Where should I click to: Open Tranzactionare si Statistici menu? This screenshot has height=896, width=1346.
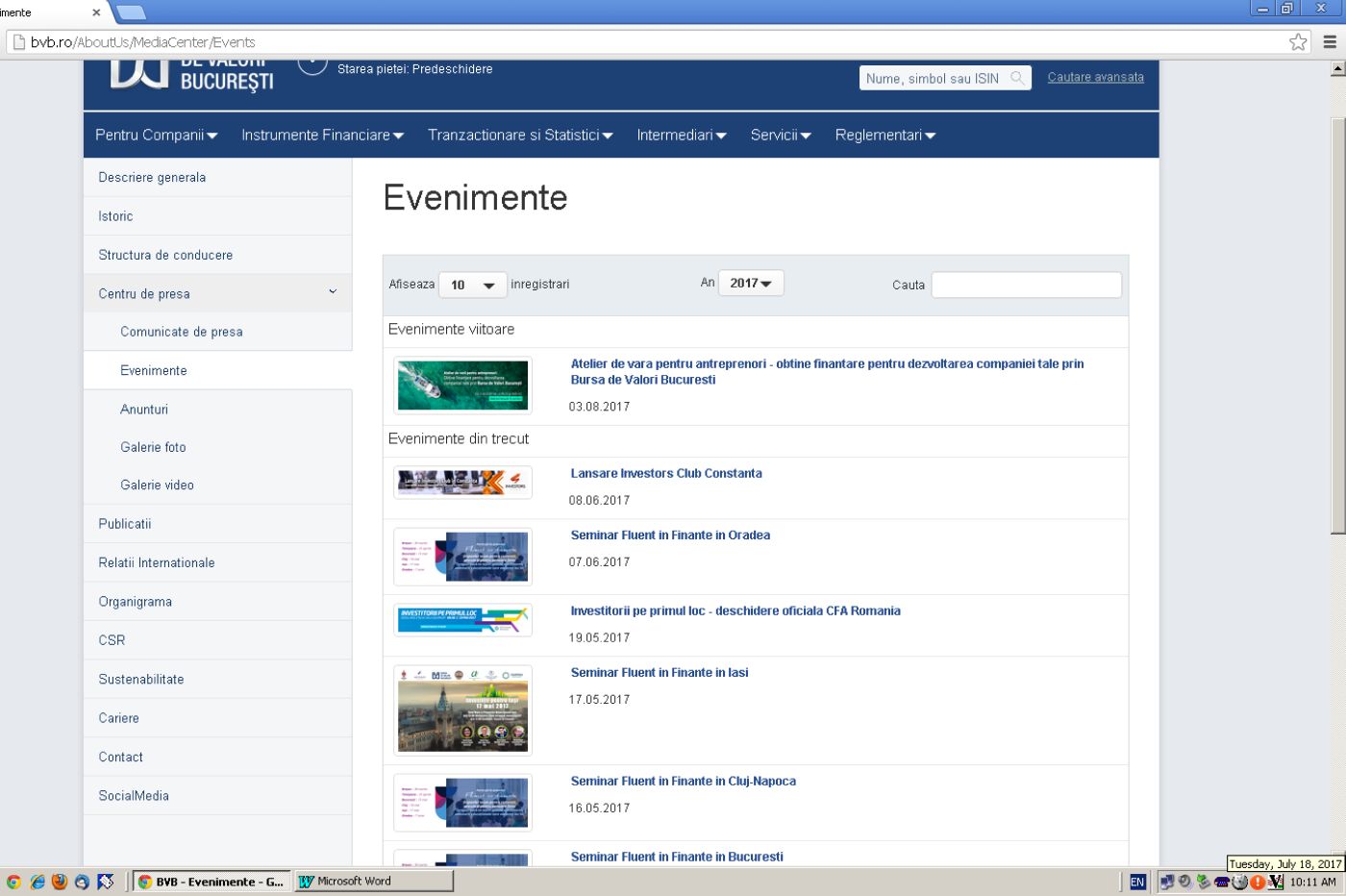point(520,136)
